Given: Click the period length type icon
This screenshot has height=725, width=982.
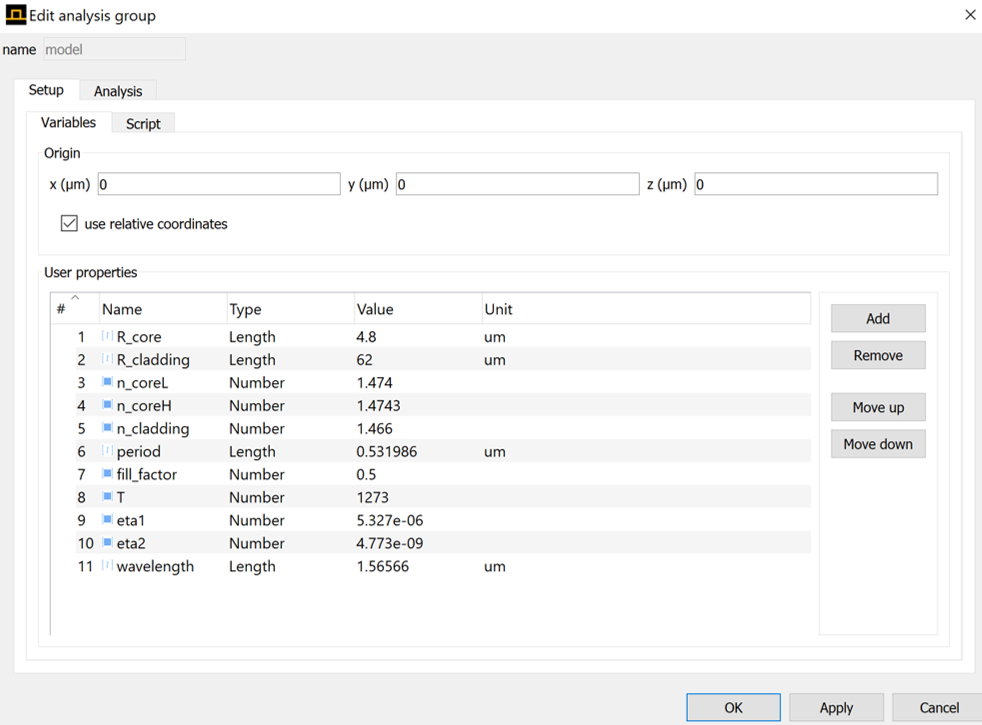Looking at the screenshot, I should (107, 451).
